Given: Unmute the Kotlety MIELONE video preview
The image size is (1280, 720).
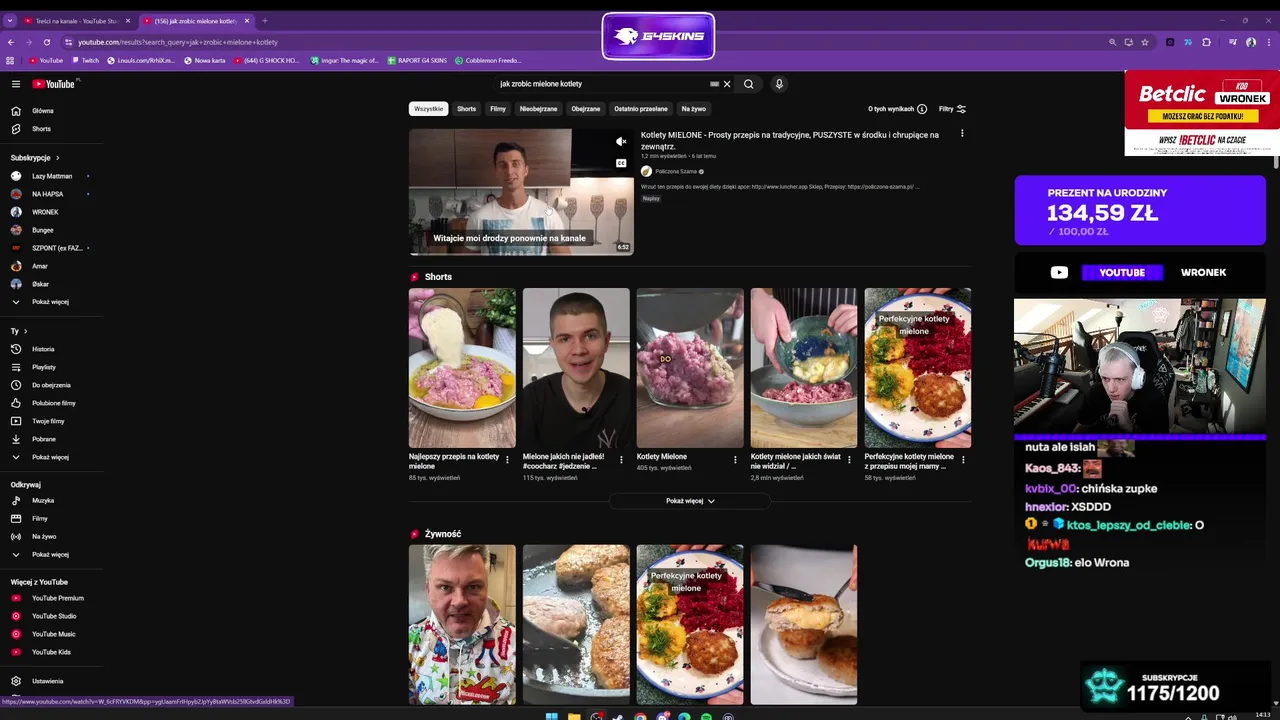Looking at the screenshot, I should [621, 141].
